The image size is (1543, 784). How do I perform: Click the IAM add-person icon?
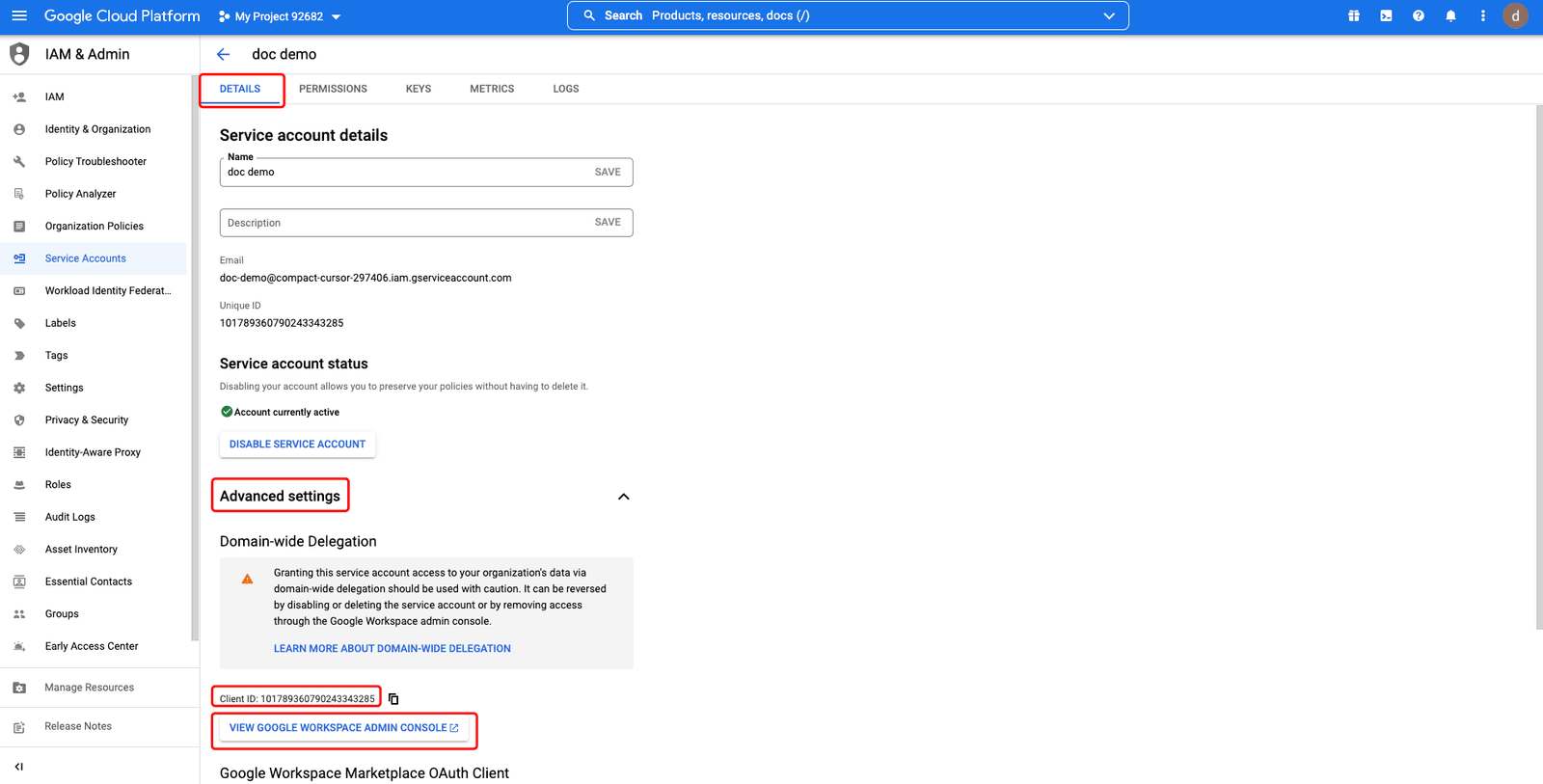click(19, 97)
